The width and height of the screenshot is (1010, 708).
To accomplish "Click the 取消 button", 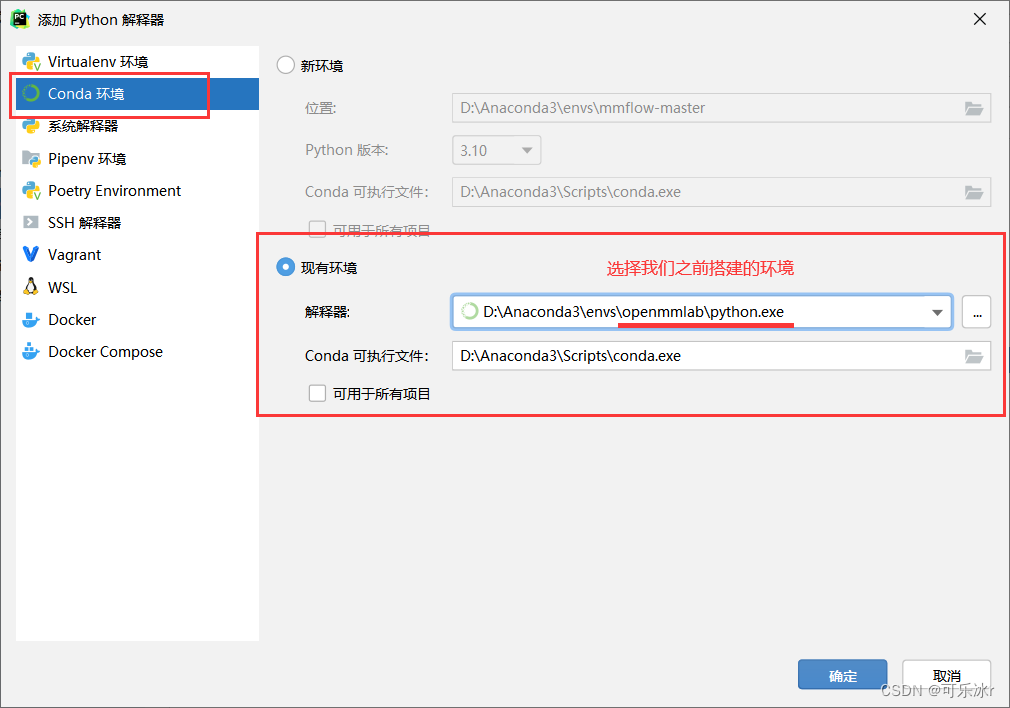I will (946, 674).
